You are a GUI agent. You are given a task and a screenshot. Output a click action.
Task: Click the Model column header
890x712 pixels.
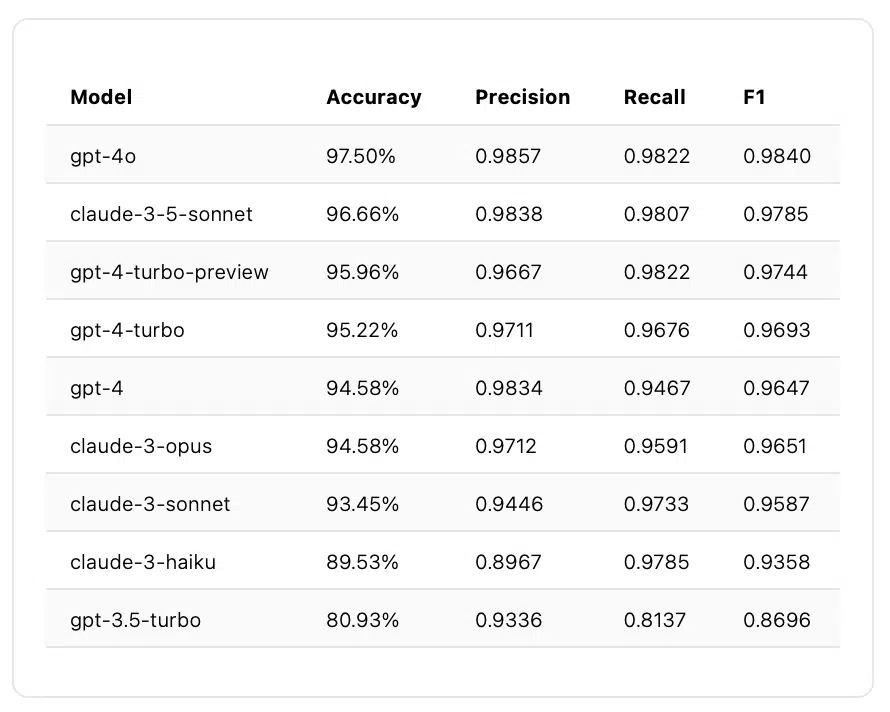(101, 97)
